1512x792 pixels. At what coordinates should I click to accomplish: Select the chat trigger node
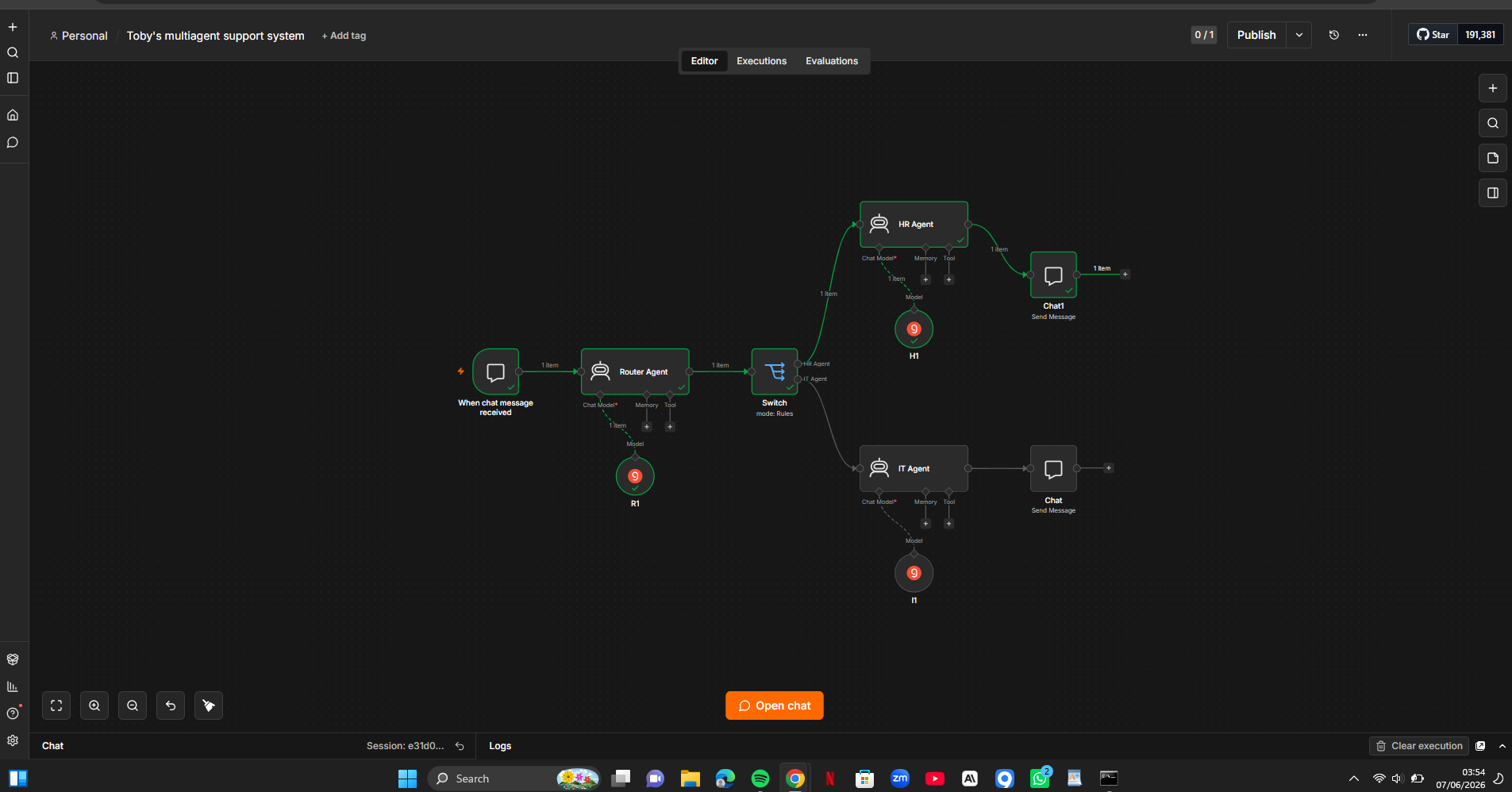pyautogui.click(x=495, y=371)
